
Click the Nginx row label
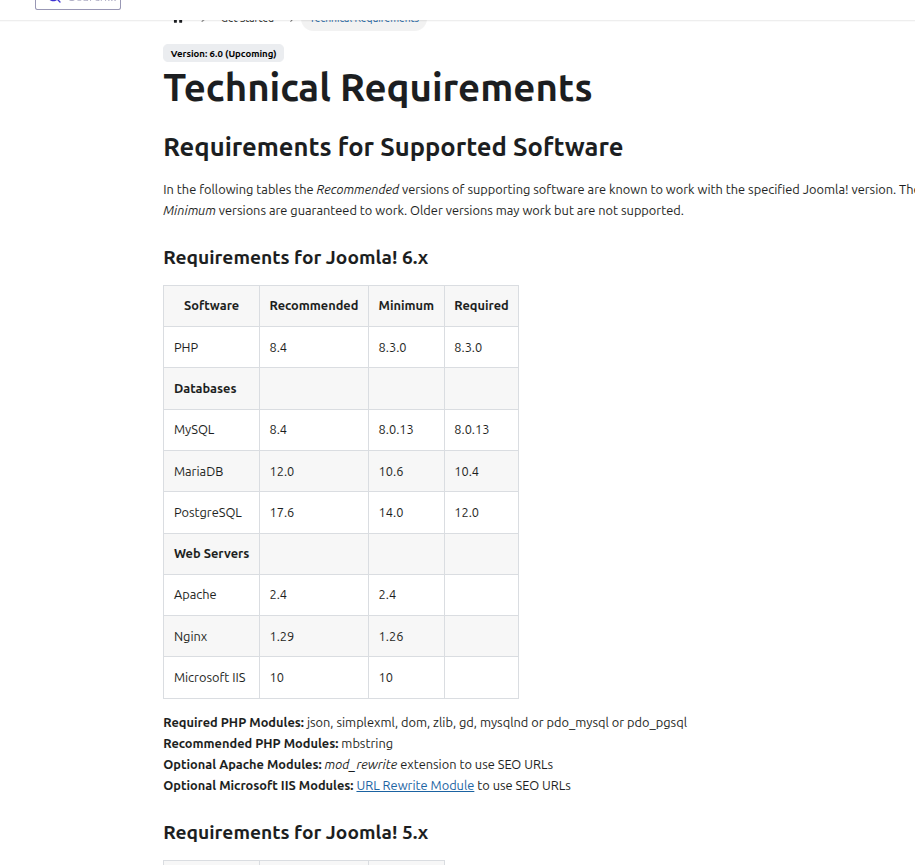point(191,636)
